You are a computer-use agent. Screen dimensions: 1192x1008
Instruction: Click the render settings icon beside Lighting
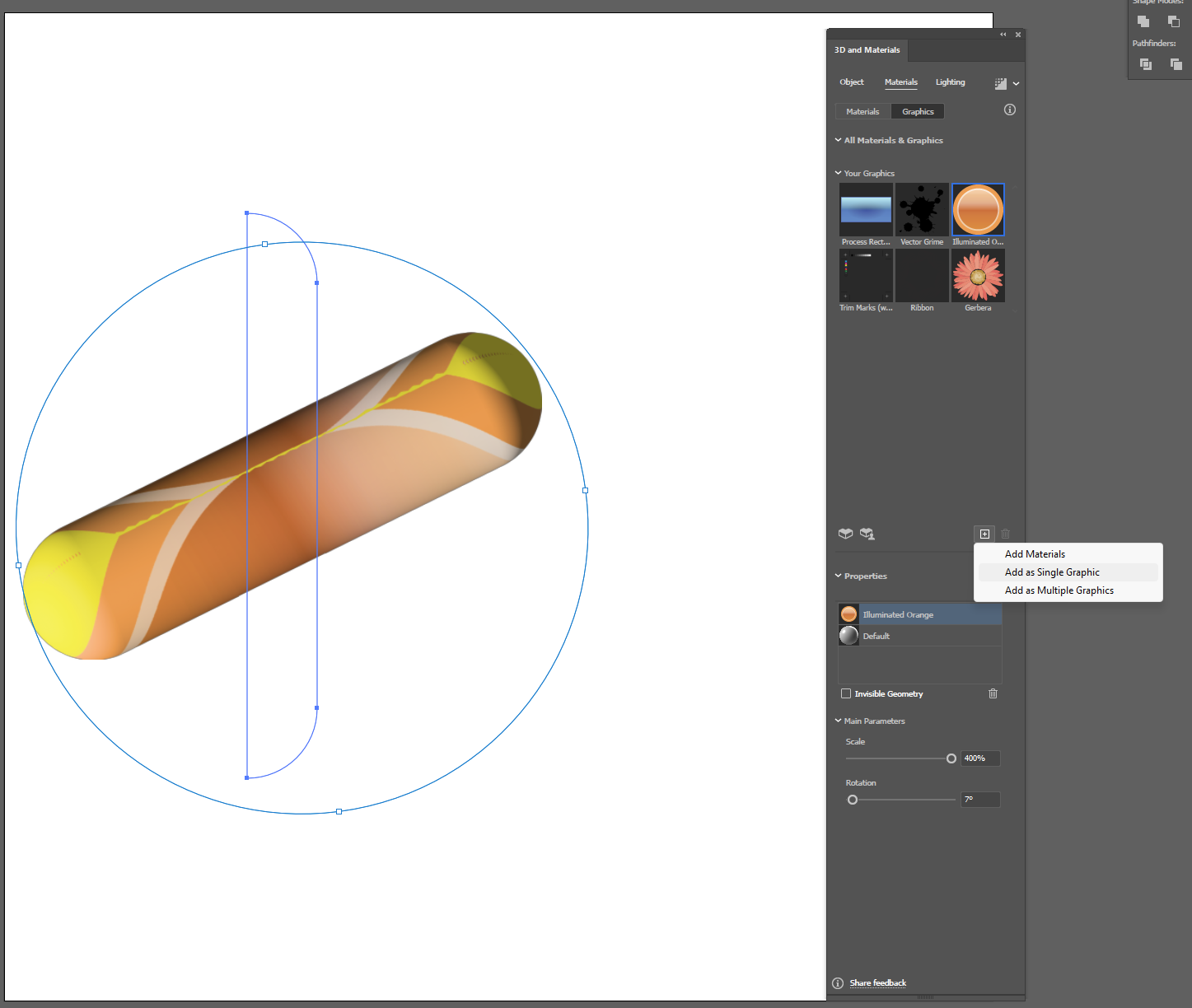pyautogui.click(x=1001, y=82)
